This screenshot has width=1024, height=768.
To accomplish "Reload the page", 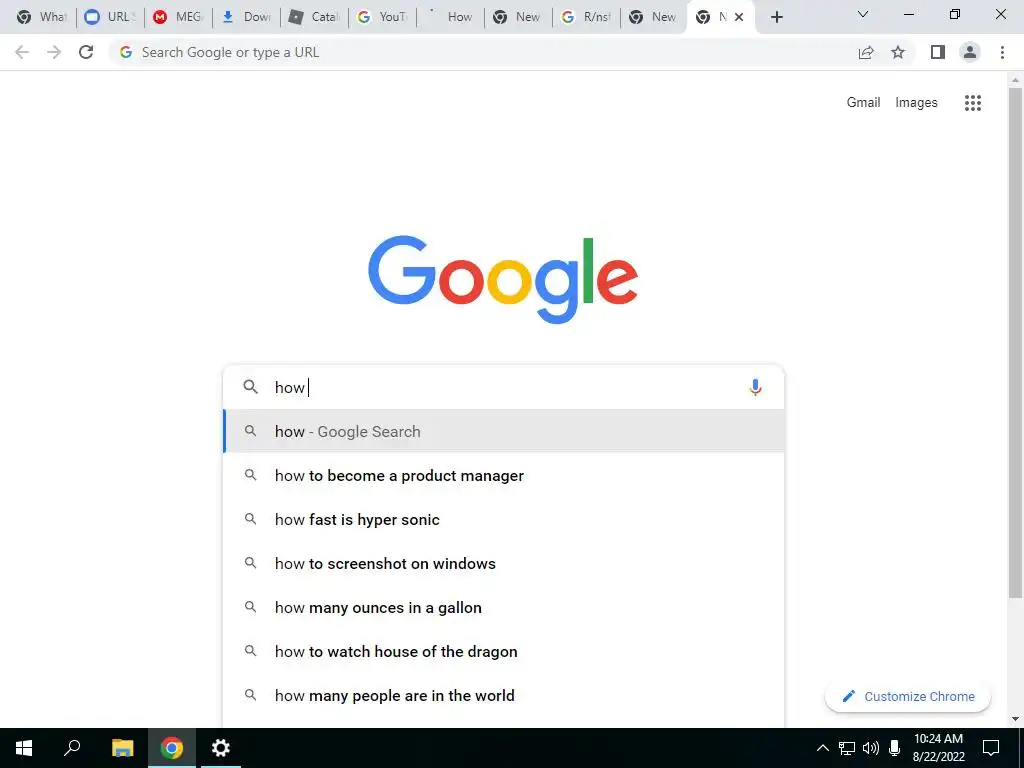I will pos(86,52).
